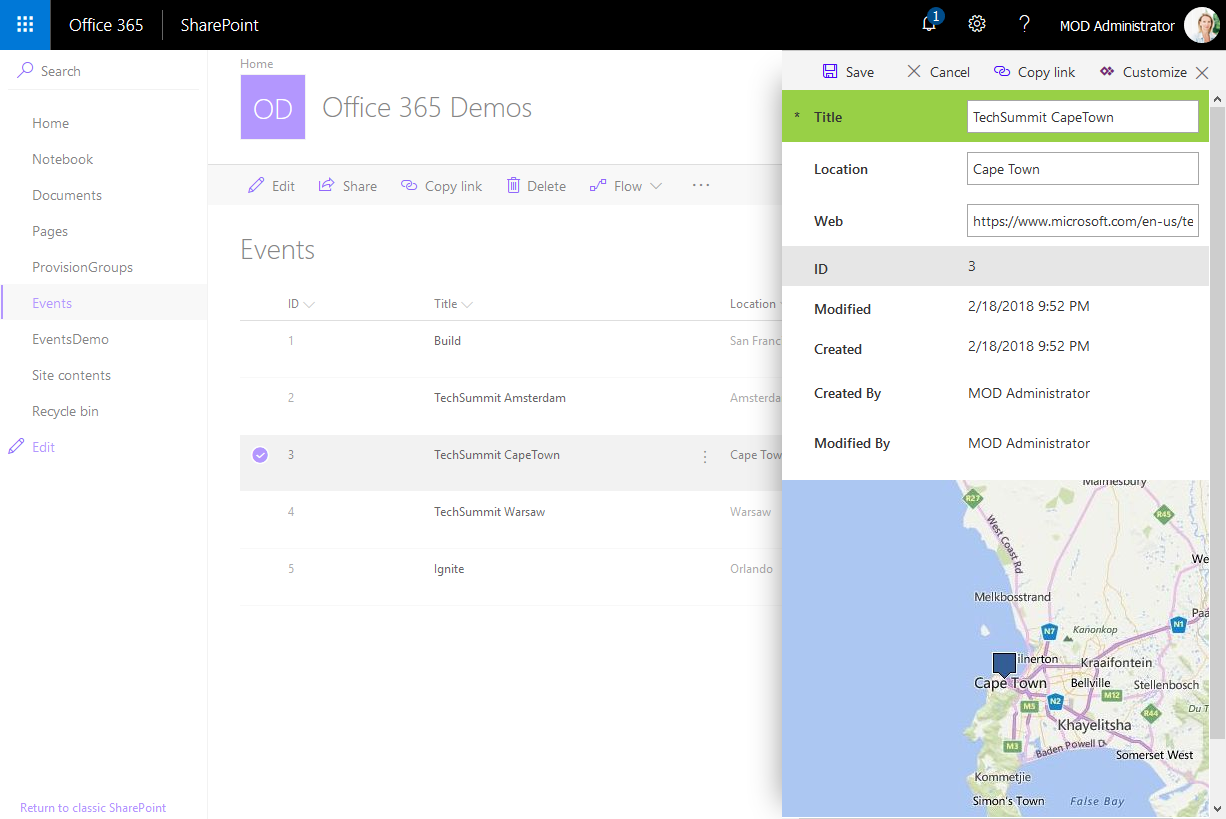The height and width of the screenshot is (819, 1226).
Task: Click the Delete trash icon in toolbar
Action: [514, 186]
